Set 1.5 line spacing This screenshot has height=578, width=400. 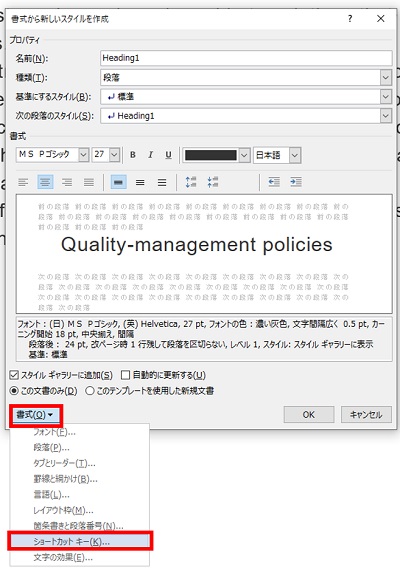140,182
